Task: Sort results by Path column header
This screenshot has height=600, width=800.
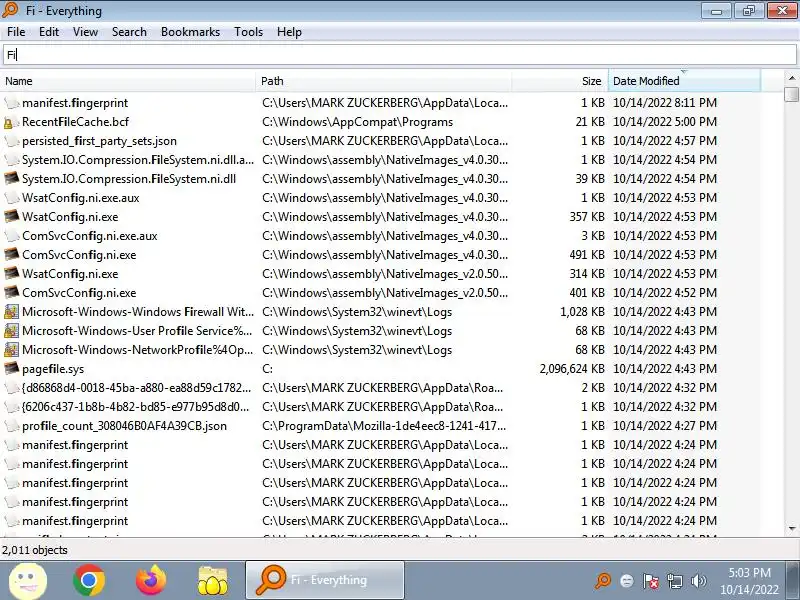Action: pos(384,81)
